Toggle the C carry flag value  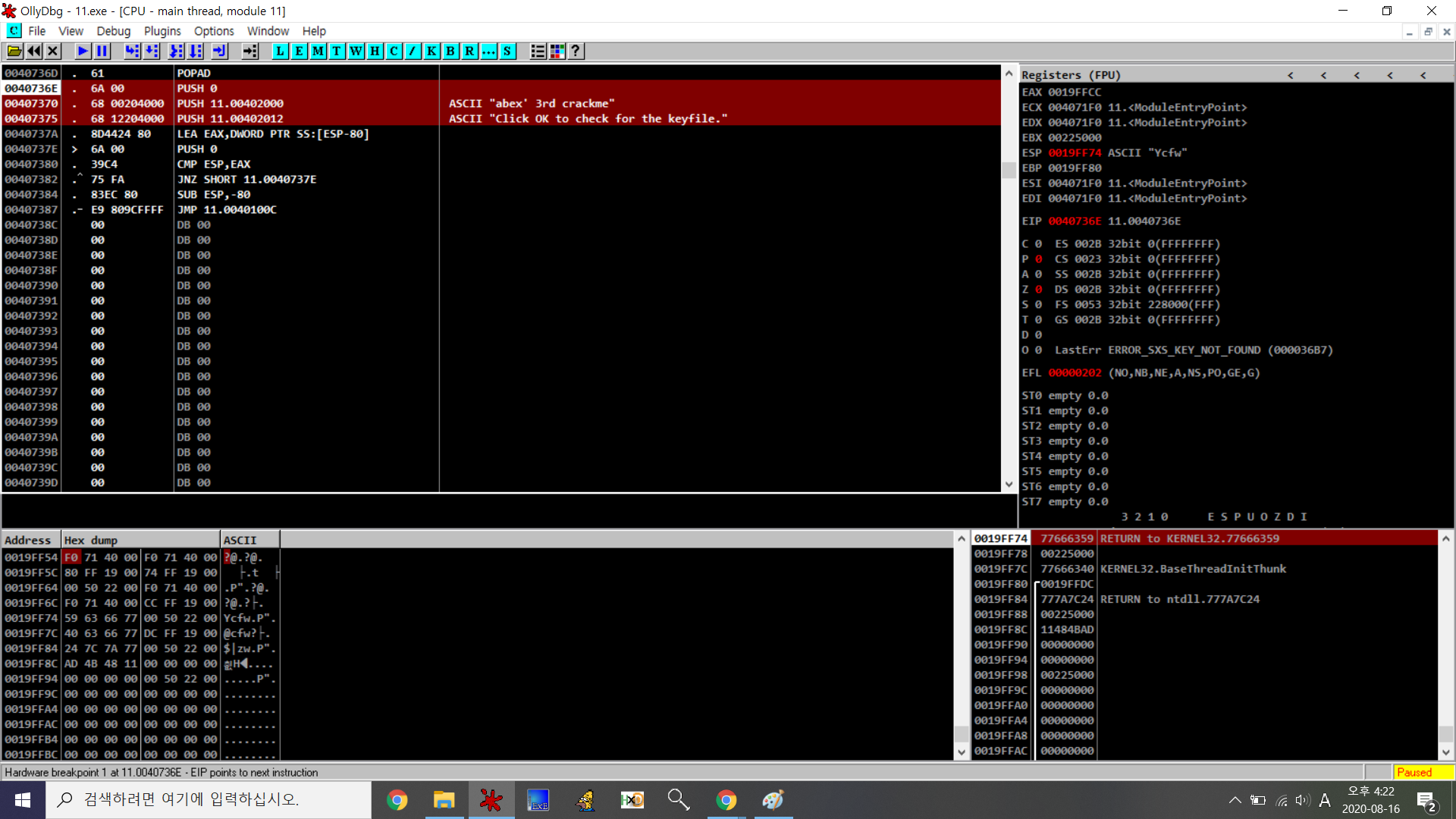pos(1038,244)
